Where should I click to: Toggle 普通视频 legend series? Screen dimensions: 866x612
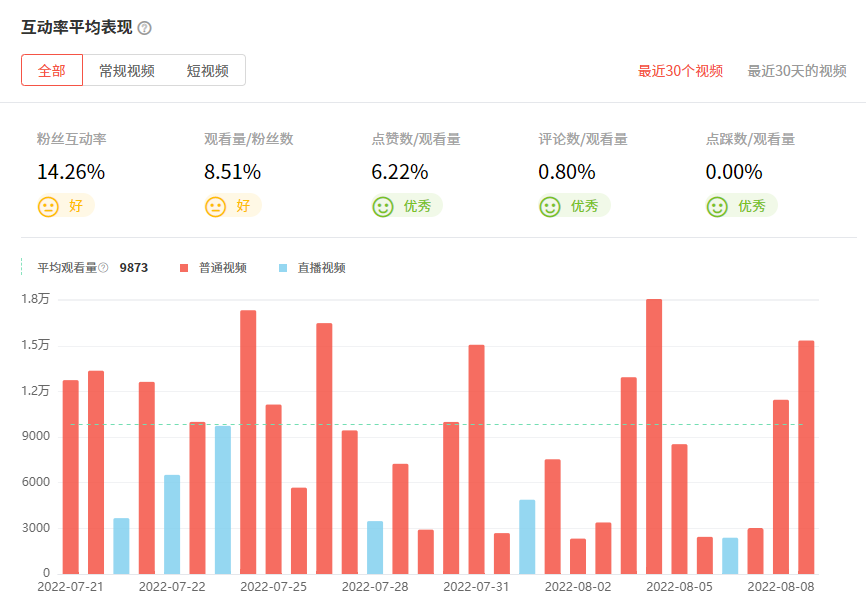222,268
